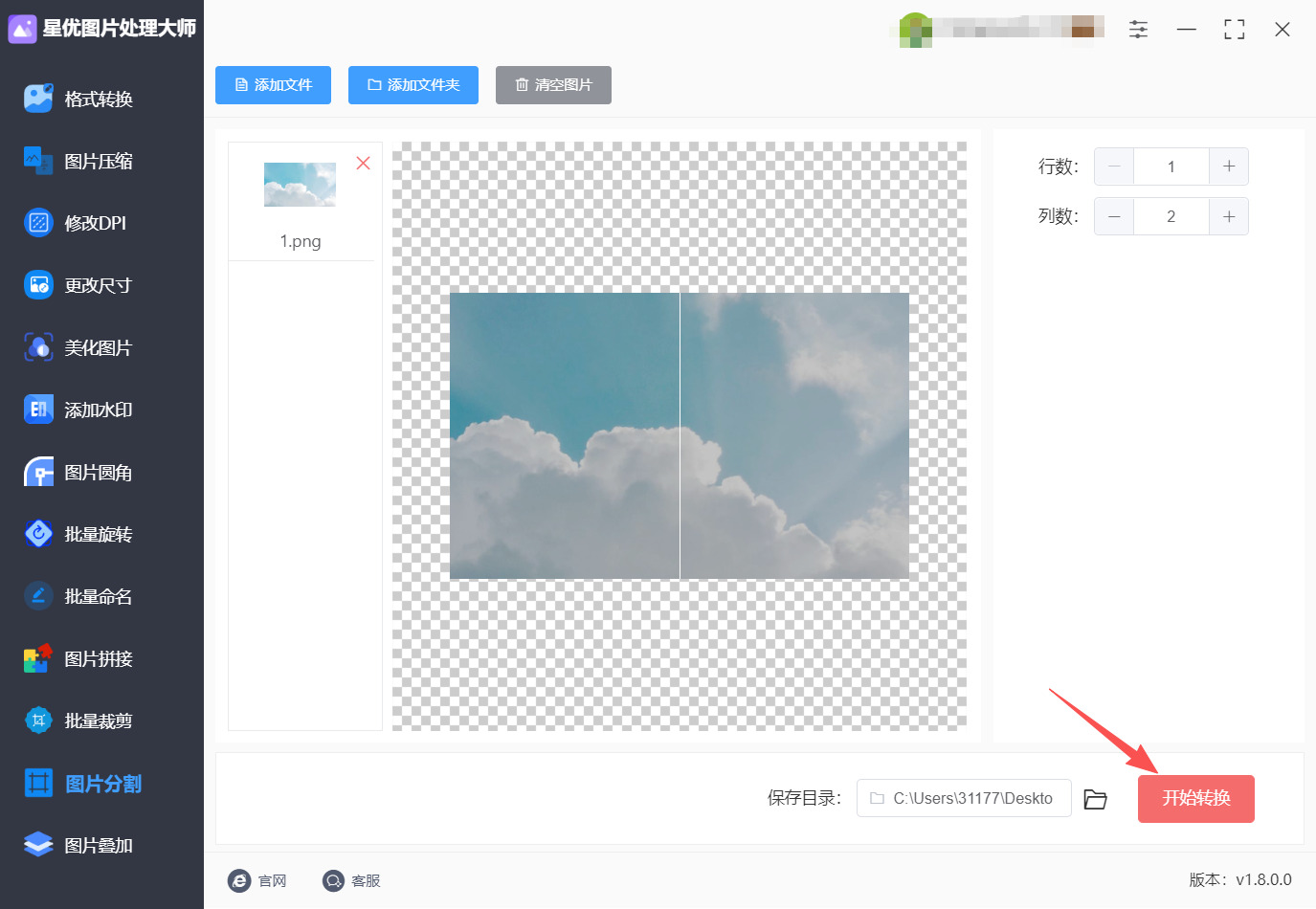The height and width of the screenshot is (909, 1316).
Task: Click the 保存目录 path field
Action: (x=964, y=798)
